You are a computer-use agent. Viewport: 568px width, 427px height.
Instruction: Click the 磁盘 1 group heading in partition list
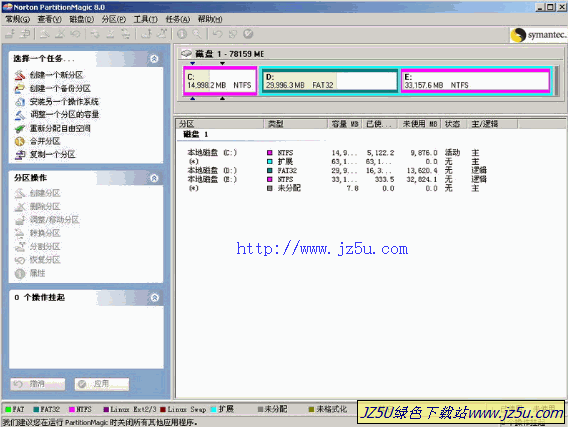click(196, 135)
